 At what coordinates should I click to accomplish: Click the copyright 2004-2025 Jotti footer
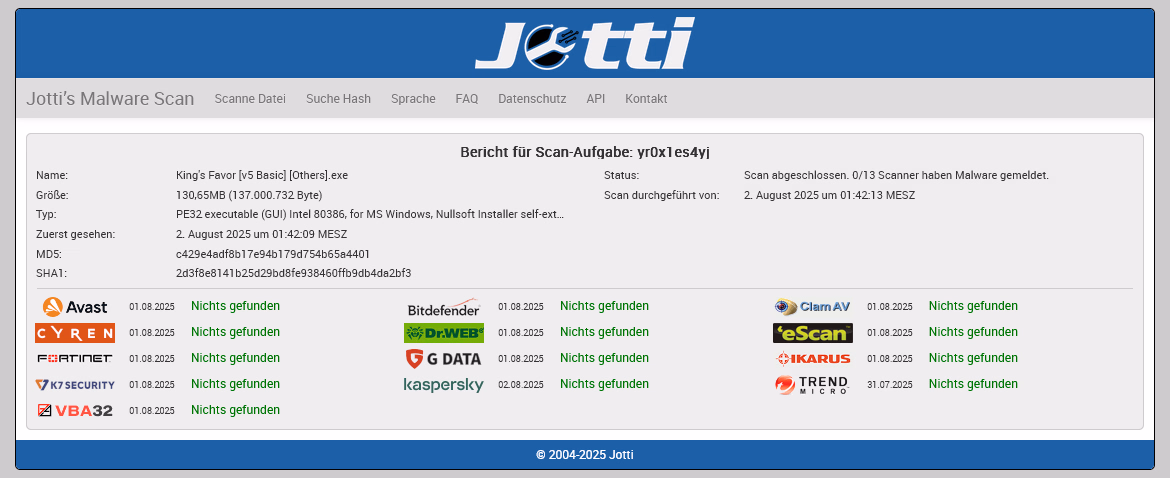coord(584,455)
